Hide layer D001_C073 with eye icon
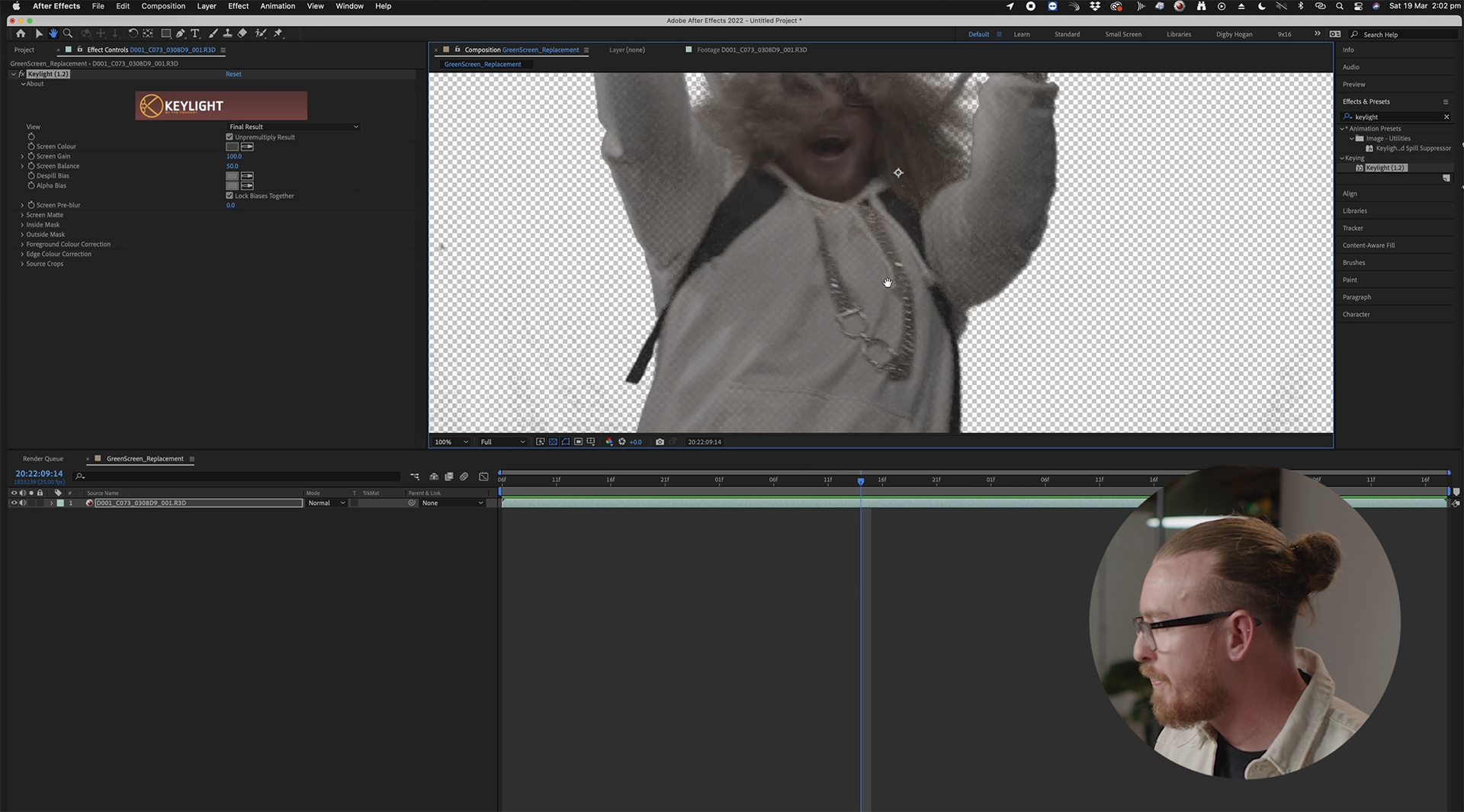The height and width of the screenshot is (812, 1464). coord(13,503)
